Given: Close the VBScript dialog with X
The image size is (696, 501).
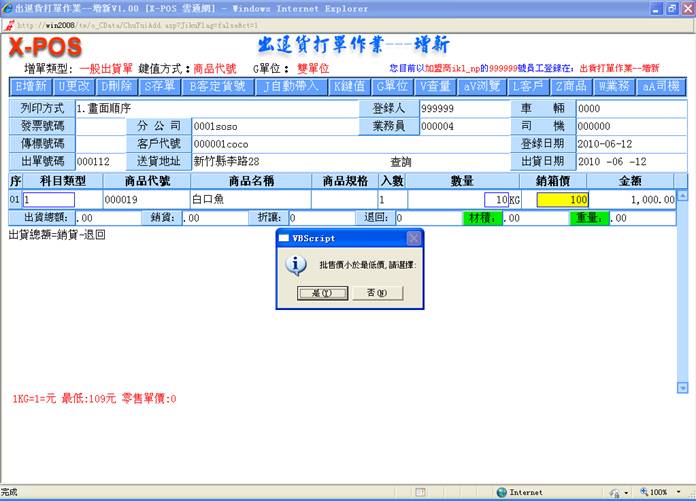Looking at the screenshot, I should 414,238.
